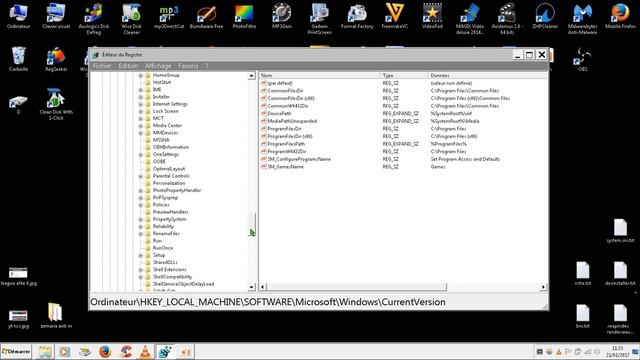
Task: Open the zemana anti-m folder on desktop
Action: click(56, 316)
